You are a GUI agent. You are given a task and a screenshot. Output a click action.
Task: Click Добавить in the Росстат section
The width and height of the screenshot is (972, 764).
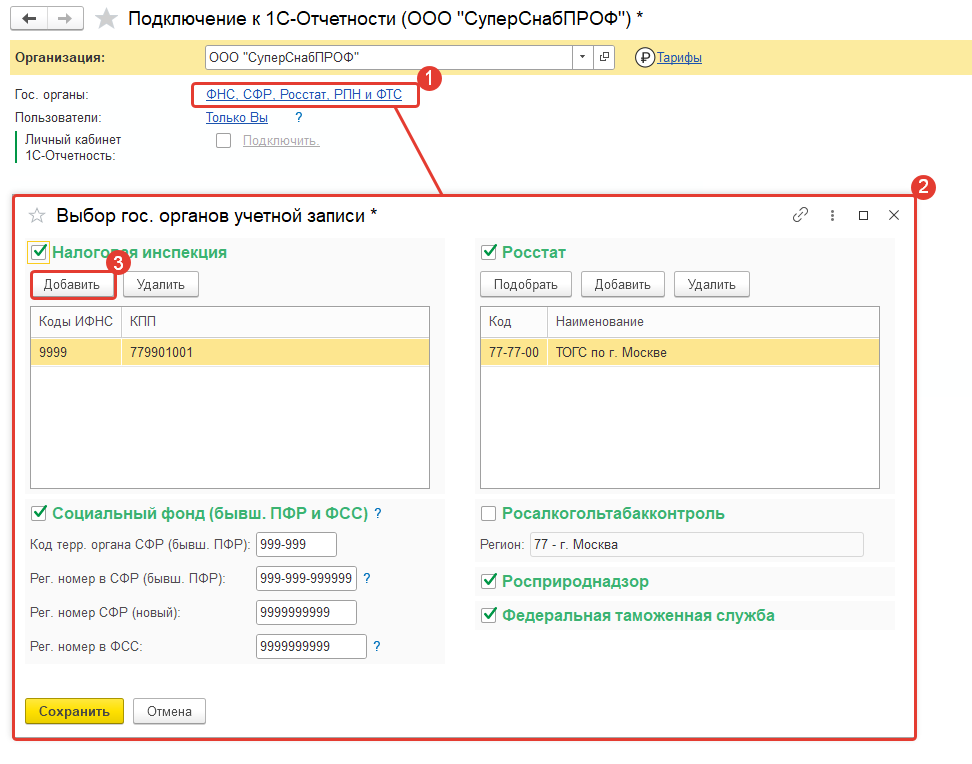622,285
